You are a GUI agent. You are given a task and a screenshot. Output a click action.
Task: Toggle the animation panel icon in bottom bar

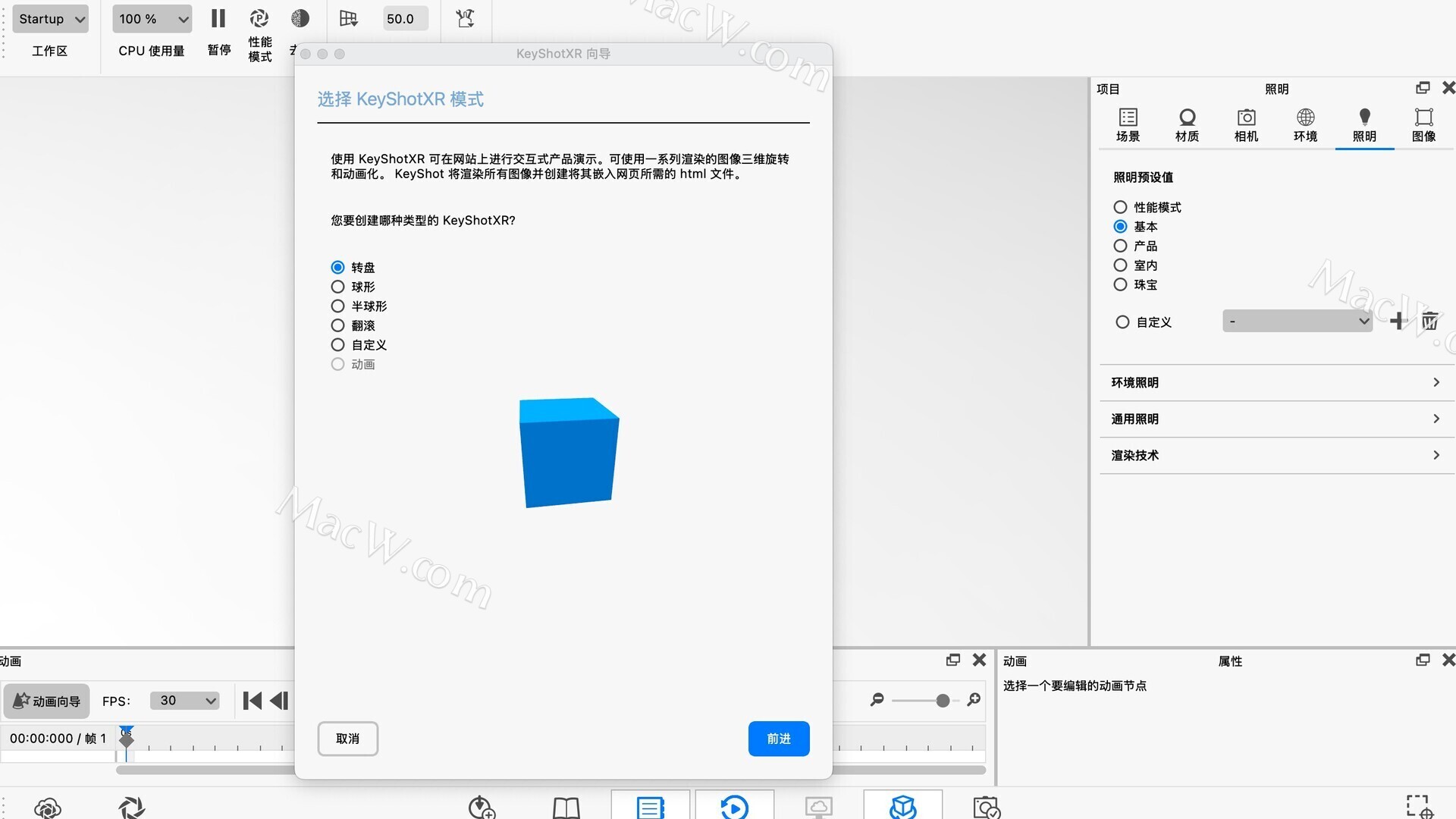[734, 806]
